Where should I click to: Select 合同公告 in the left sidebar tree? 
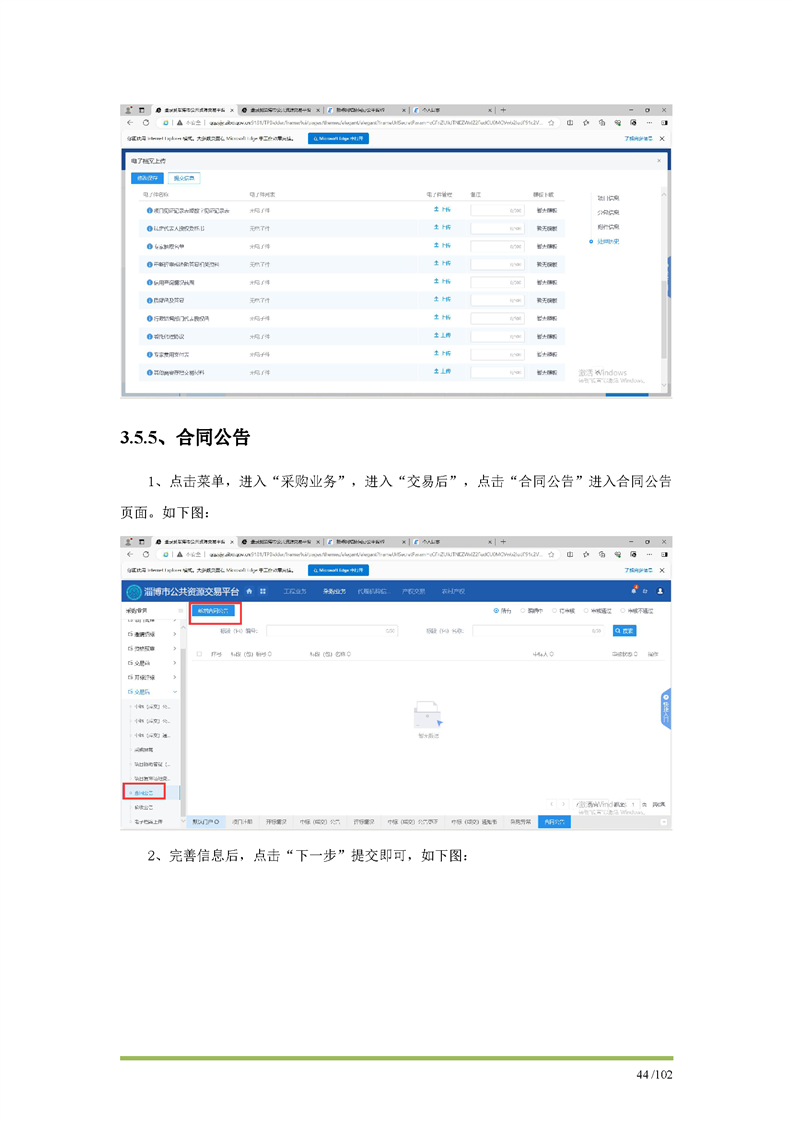tap(144, 791)
